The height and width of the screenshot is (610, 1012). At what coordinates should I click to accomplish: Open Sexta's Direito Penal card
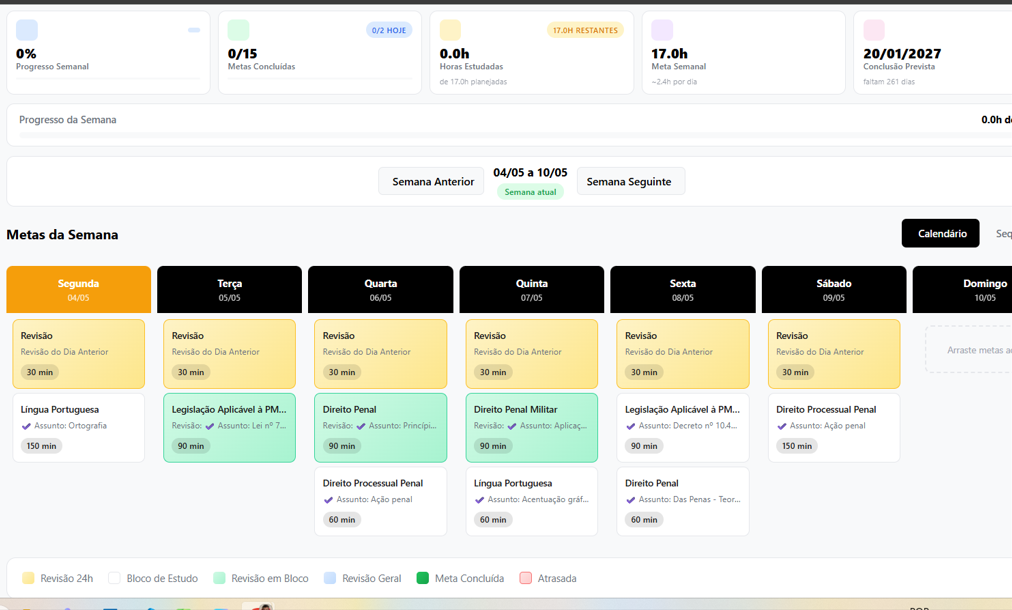683,501
